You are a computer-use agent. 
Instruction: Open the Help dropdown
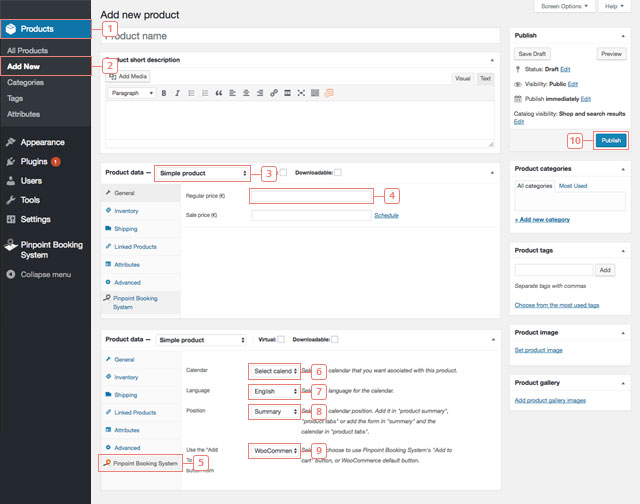pos(614,6)
